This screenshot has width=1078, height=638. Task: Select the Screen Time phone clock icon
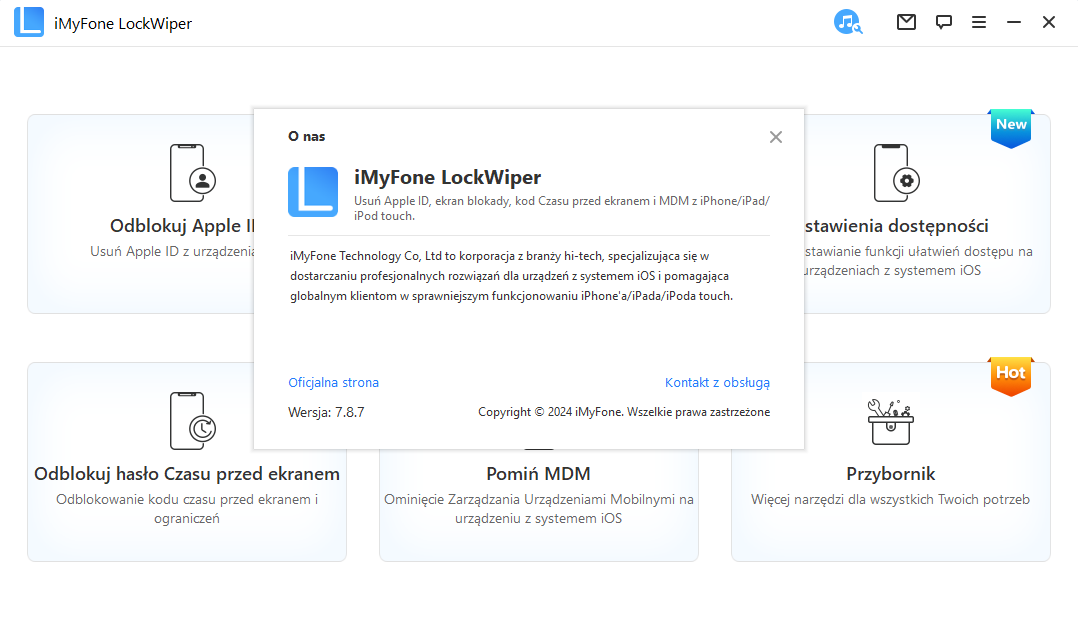pyautogui.click(x=192, y=421)
